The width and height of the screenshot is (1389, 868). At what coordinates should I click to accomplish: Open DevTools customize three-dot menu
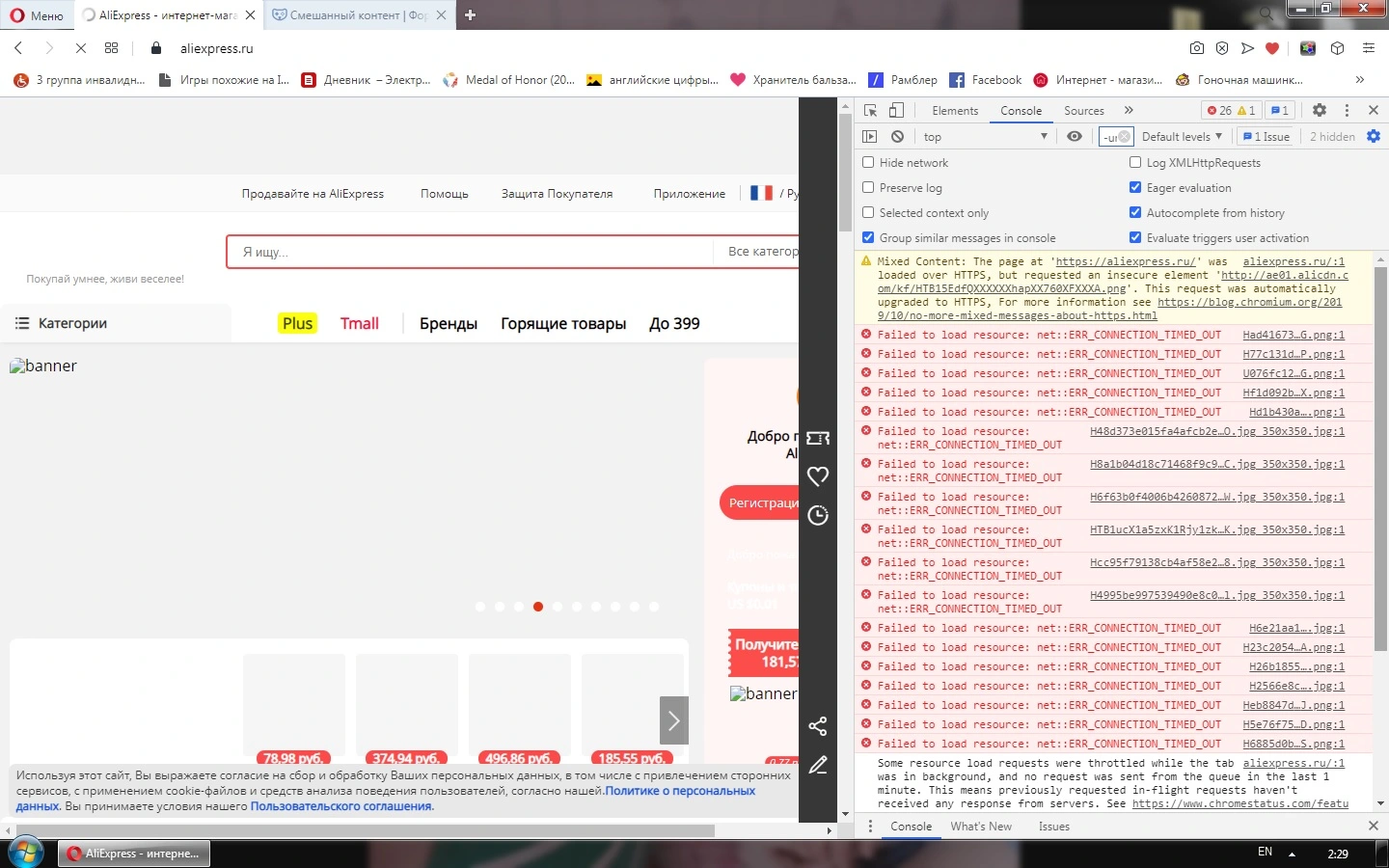(1348, 111)
